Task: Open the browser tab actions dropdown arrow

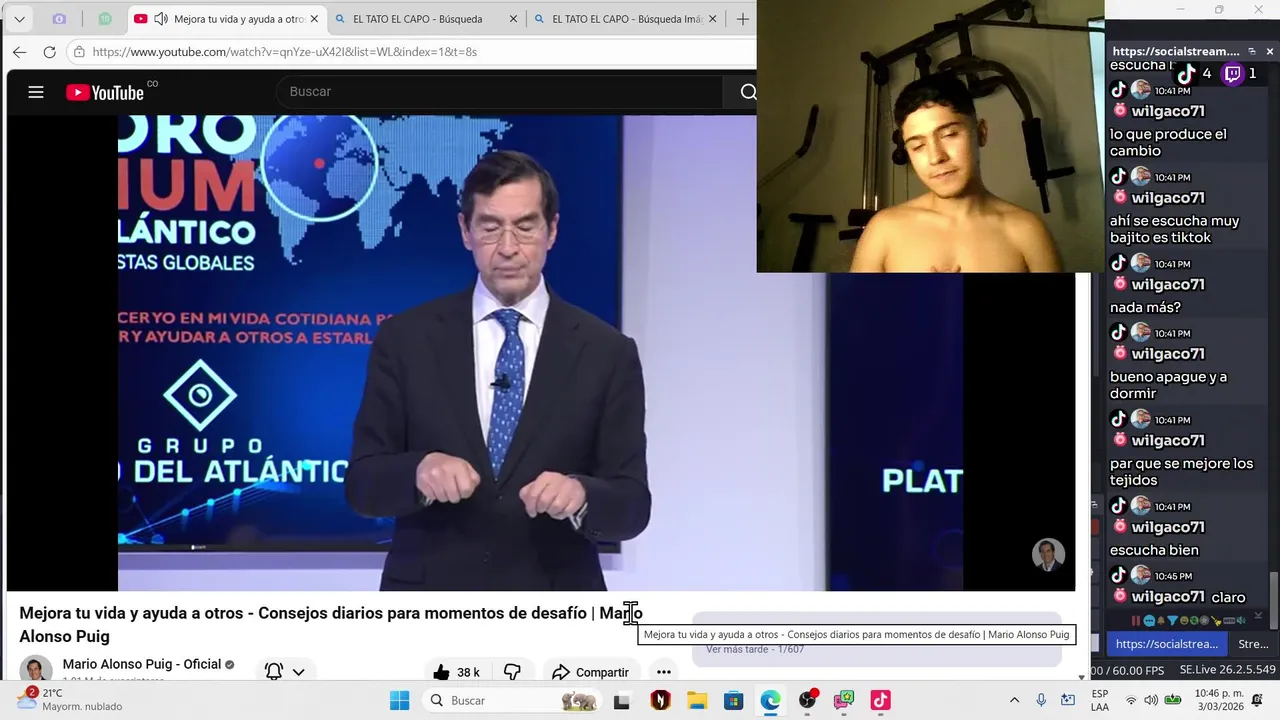Action: [x=19, y=19]
